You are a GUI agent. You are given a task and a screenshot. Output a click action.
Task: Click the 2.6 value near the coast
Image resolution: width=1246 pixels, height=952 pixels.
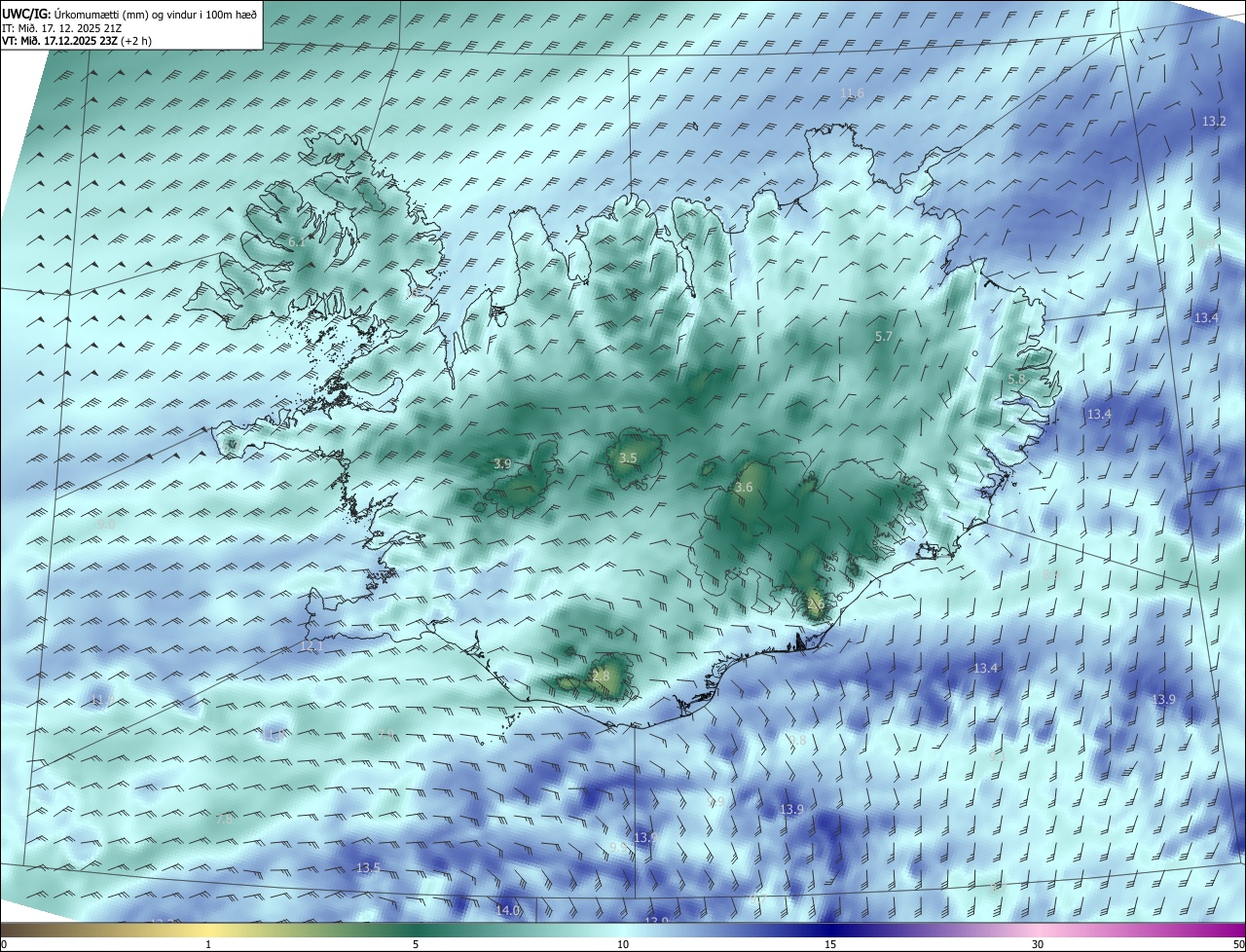816,604
